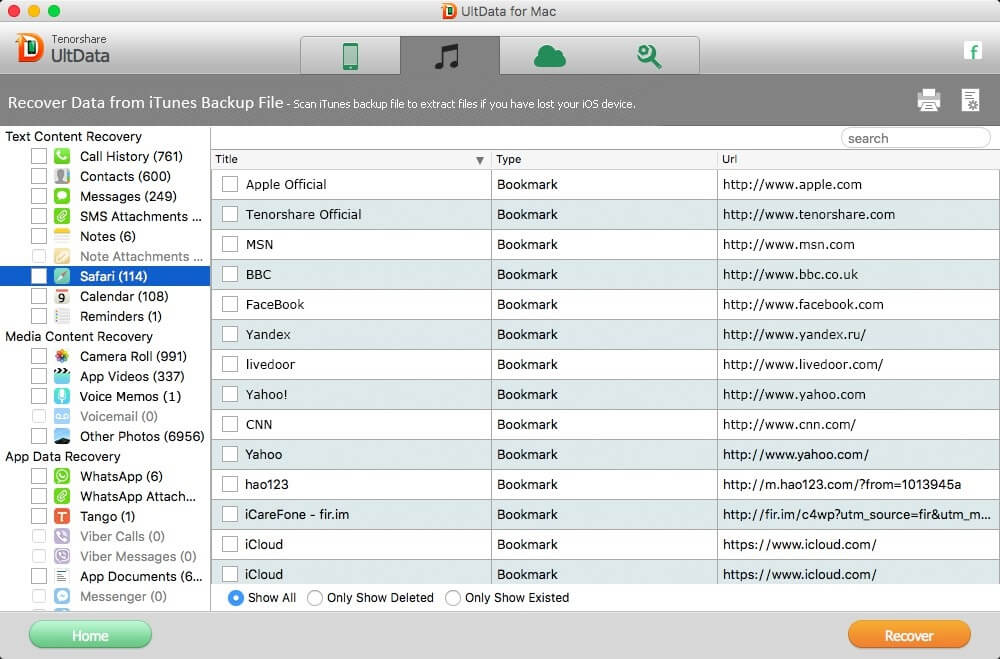Click the Url column header
Viewport: 1000px width, 659px height.
[x=858, y=159]
